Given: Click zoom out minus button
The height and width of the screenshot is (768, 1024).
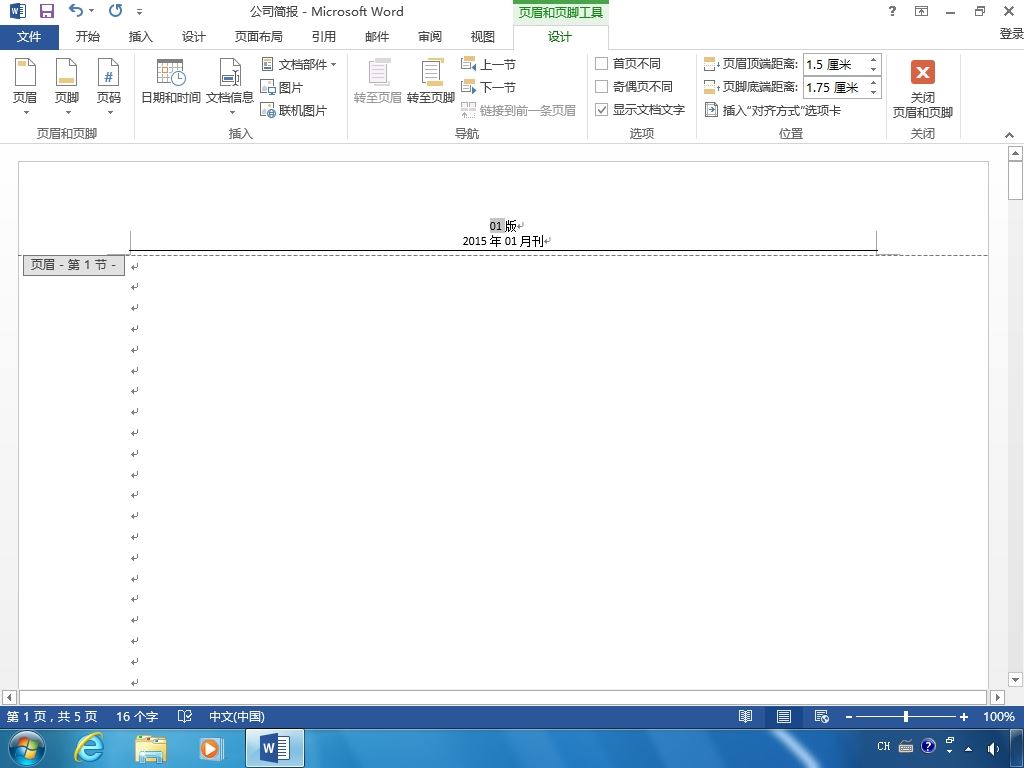Looking at the screenshot, I should [x=849, y=717].
